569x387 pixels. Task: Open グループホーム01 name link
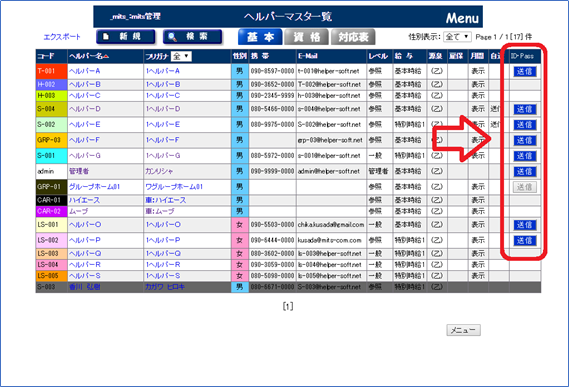[94, 187]
